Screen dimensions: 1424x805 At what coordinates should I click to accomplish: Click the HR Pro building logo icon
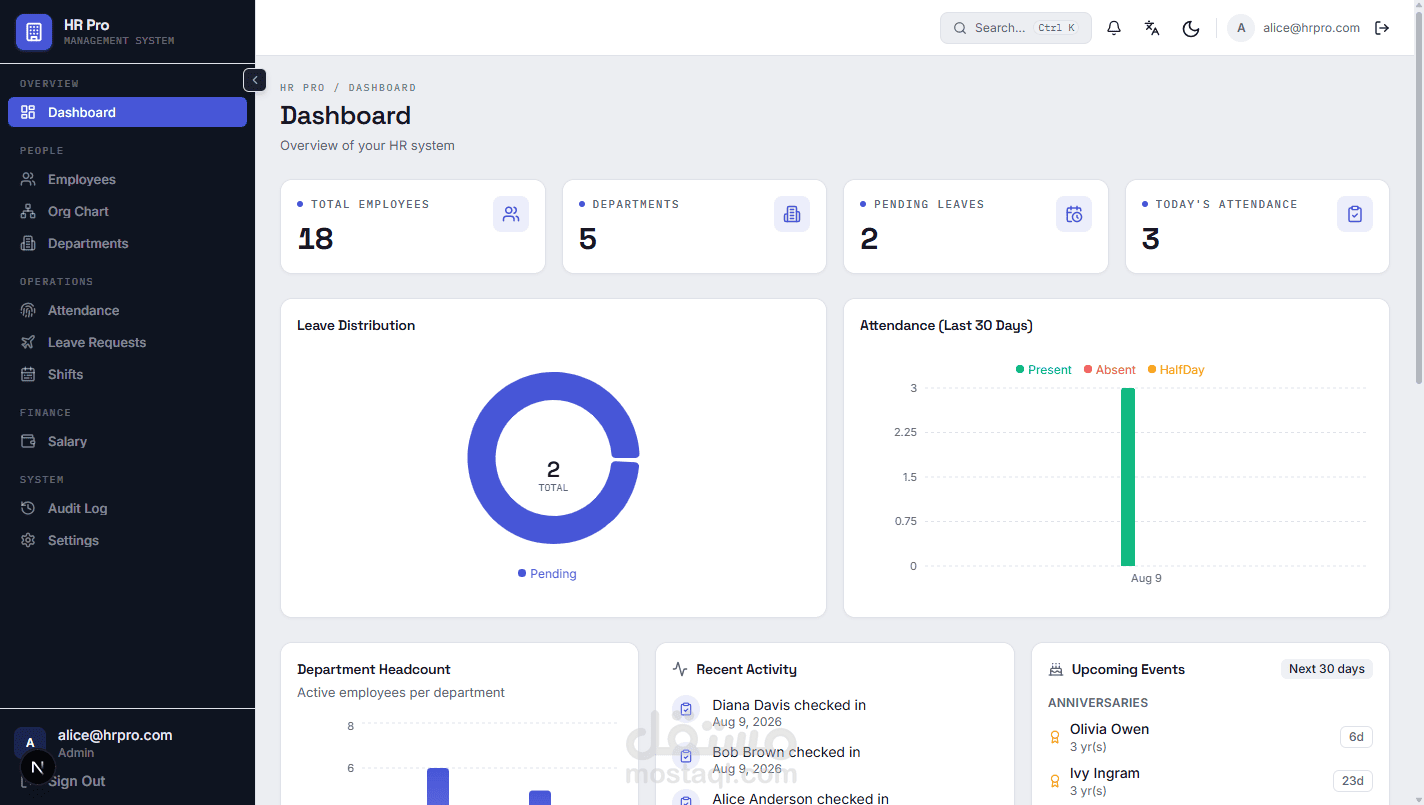pyautogui.click(x=33, y=32)
